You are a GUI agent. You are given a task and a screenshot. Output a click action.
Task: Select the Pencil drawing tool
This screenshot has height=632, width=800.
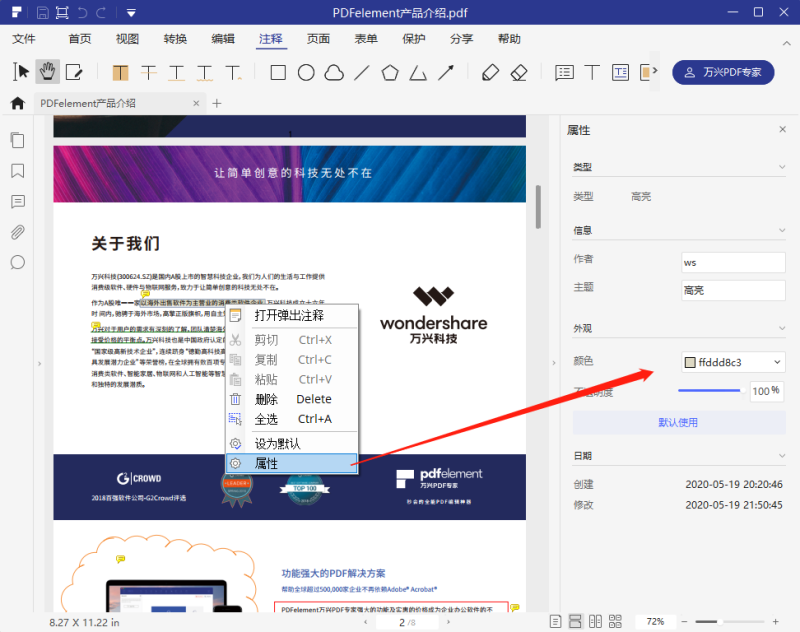tap(489, 71)
